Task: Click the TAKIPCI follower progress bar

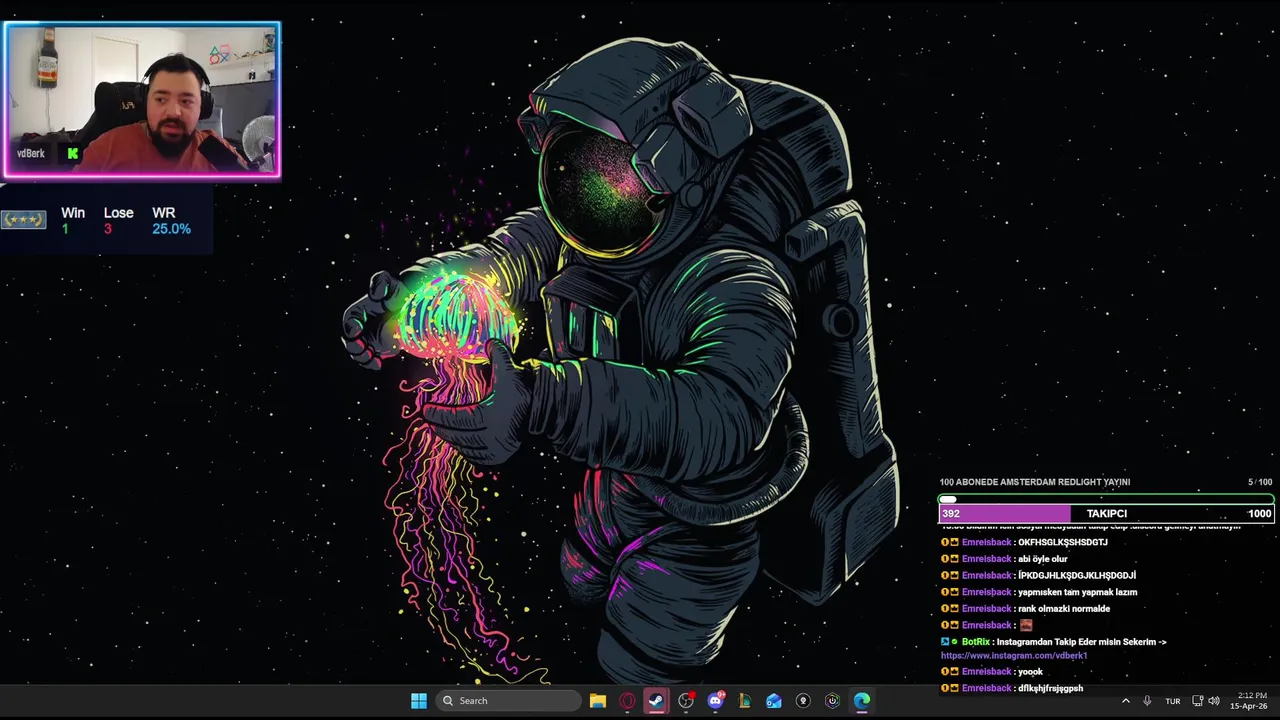Action: pyautogui.click(x=1106, y=514)
